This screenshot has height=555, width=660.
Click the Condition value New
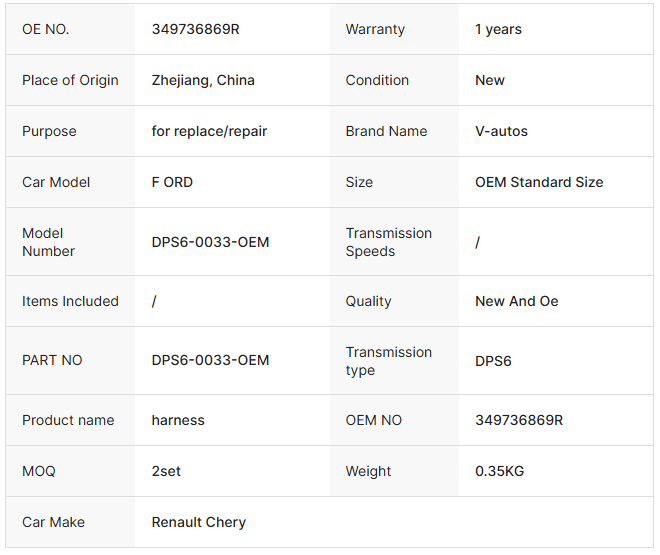489,80
